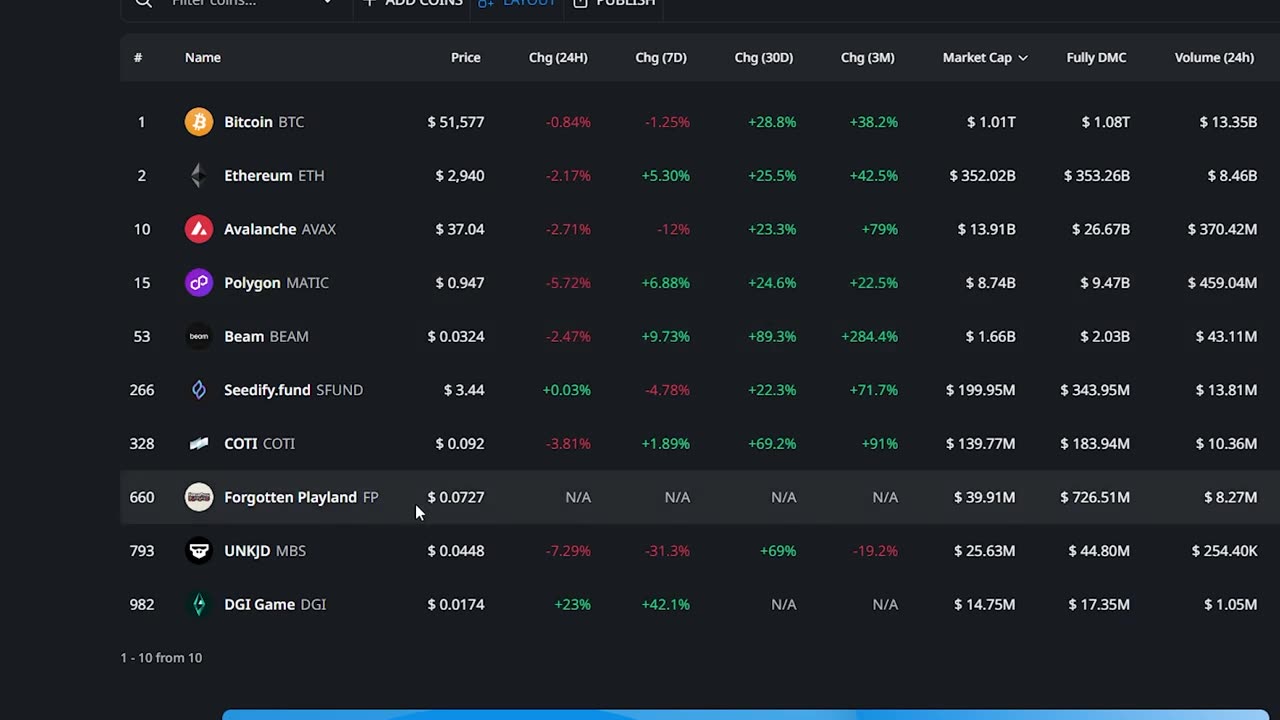The image size is (1280, 720).
Task: Click Ethereum market cap $ 352.02B
Action: [983, 176]
